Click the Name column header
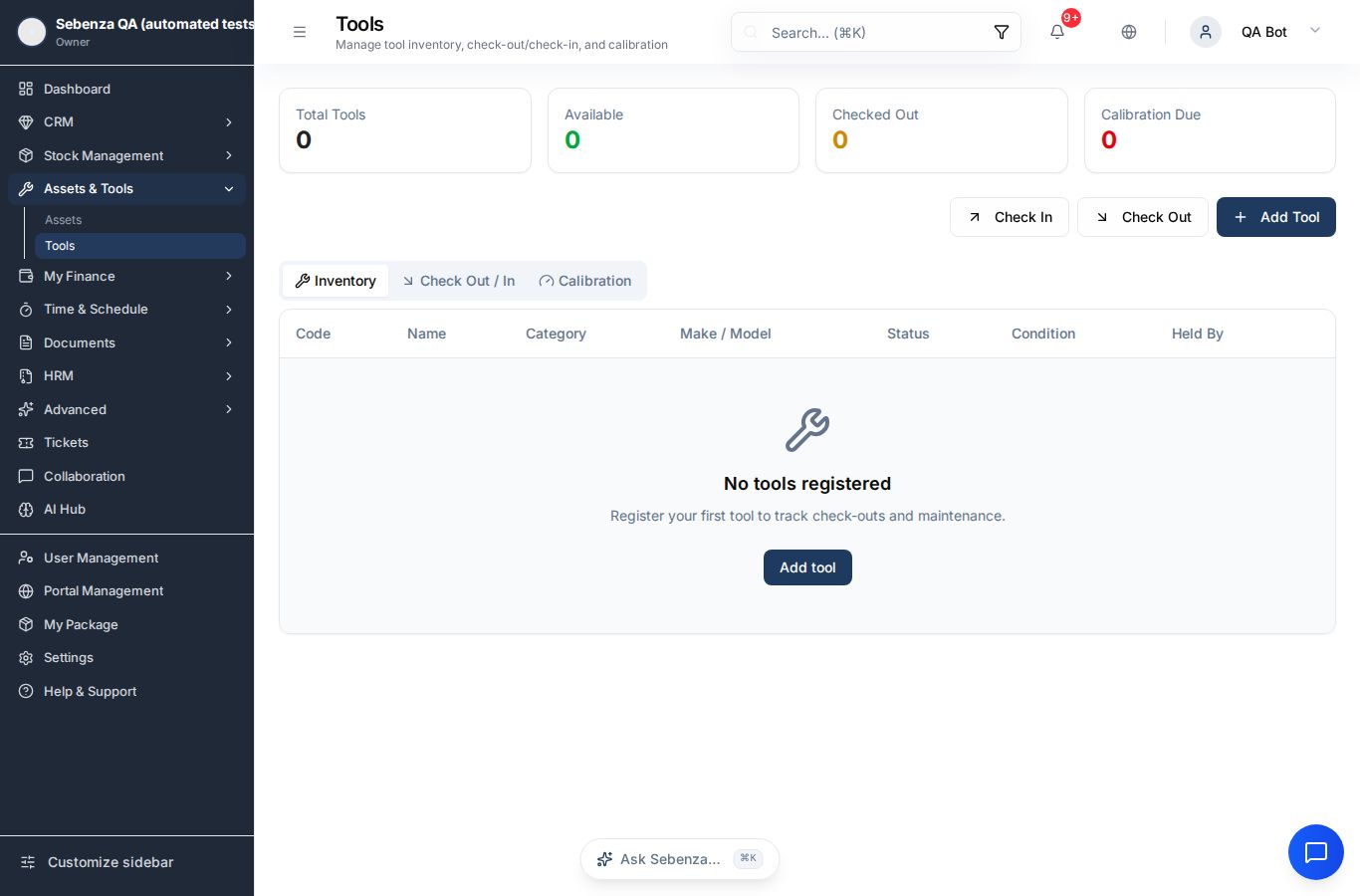 426,334
